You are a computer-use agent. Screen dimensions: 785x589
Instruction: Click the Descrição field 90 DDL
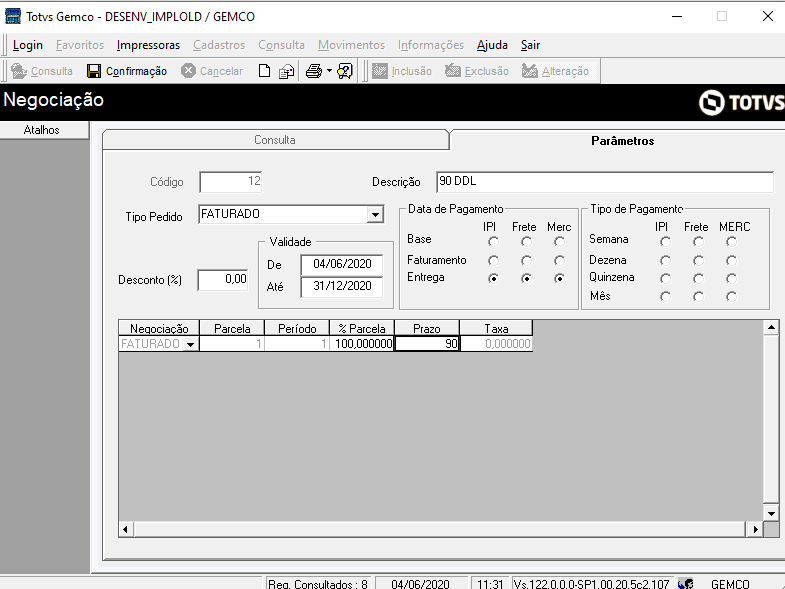(605, 182)
